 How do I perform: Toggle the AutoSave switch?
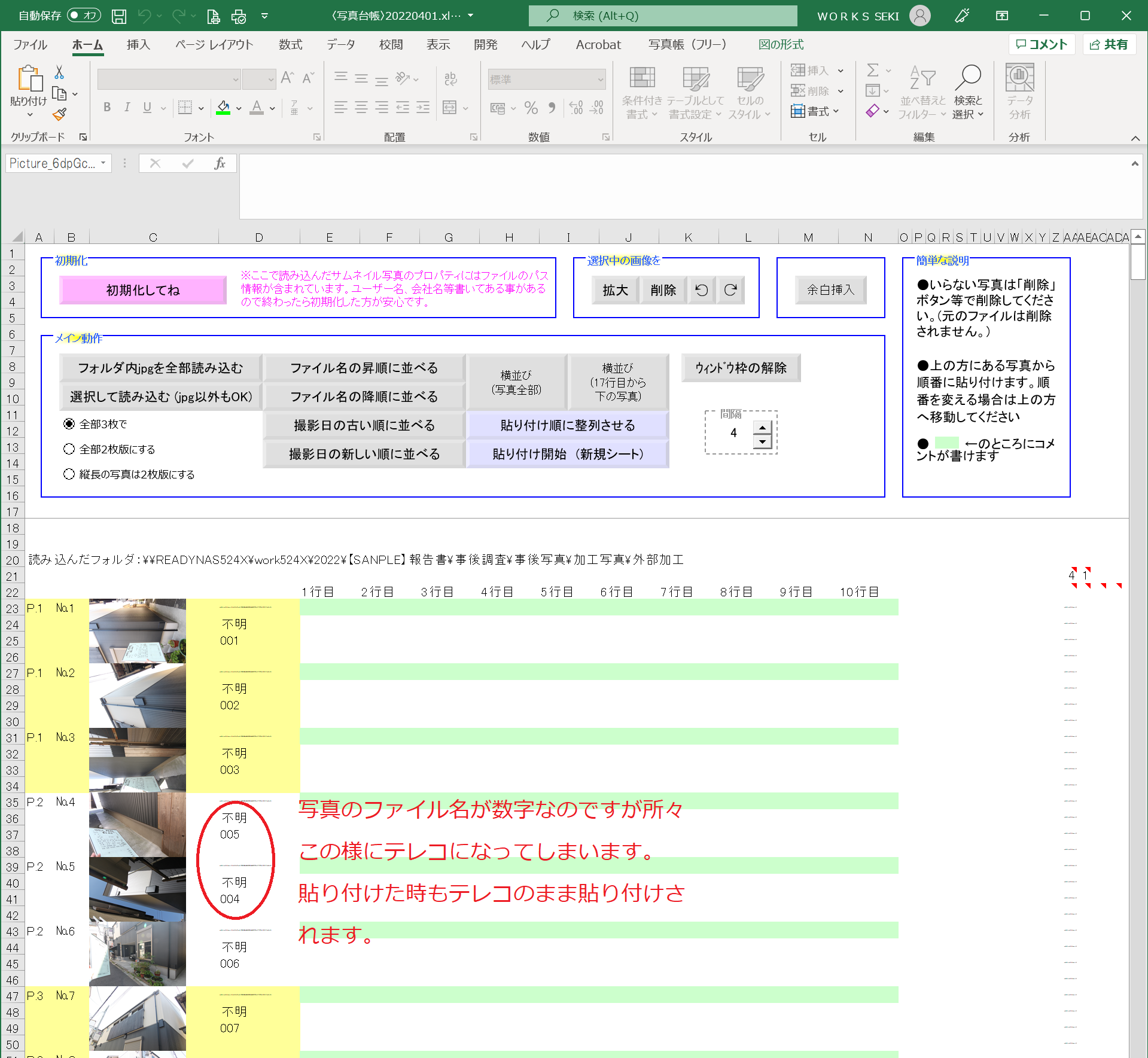83,16
